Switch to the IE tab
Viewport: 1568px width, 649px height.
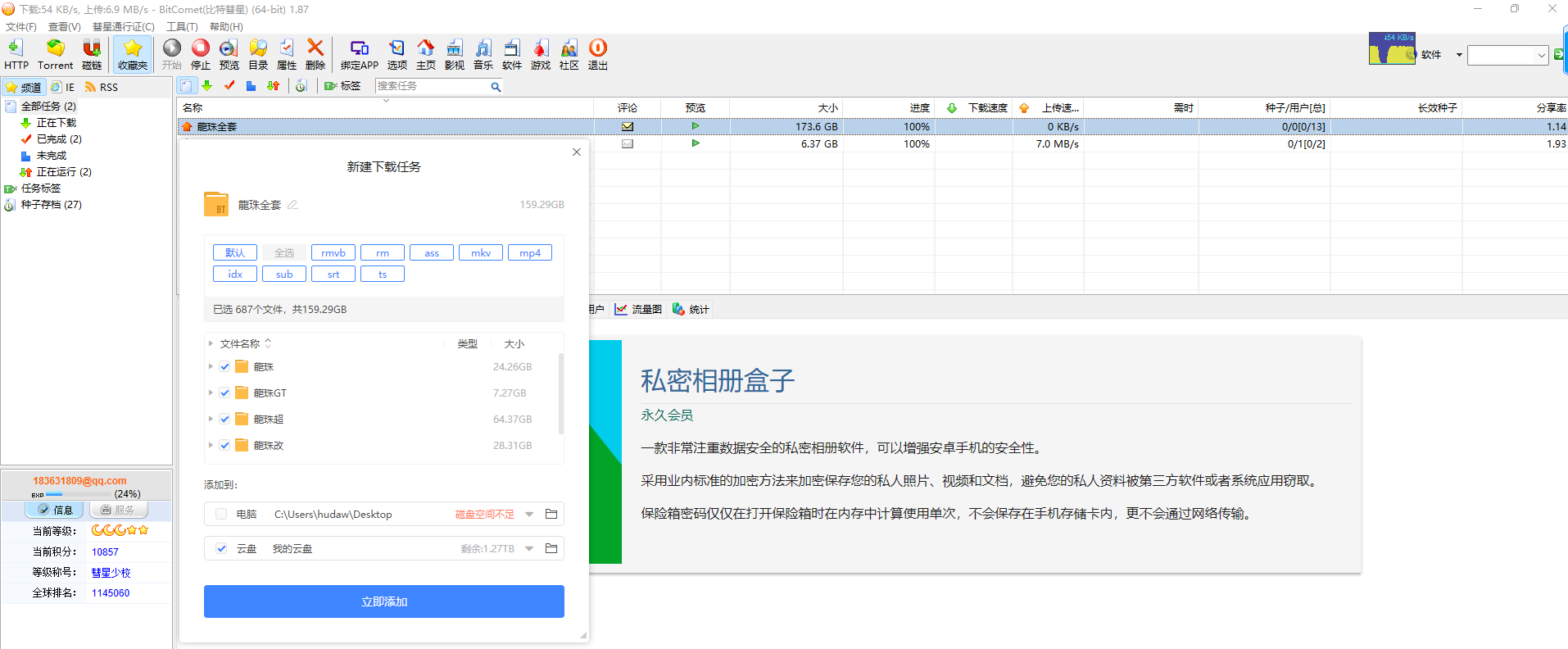click(x=63, y=87)
